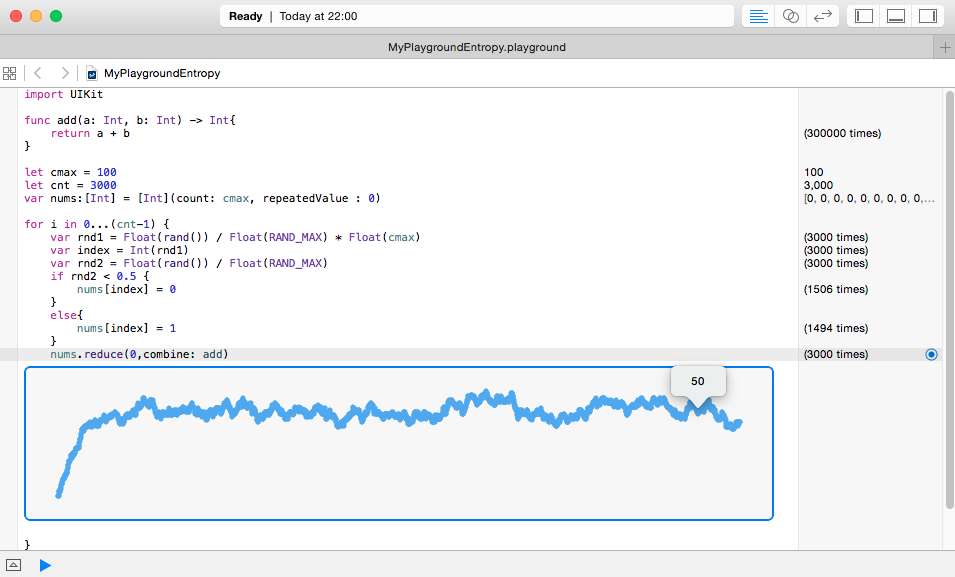Open the Assistant editor view
Image resolution: width=955 pixels, height=577 pixels.
coord(790,16)
